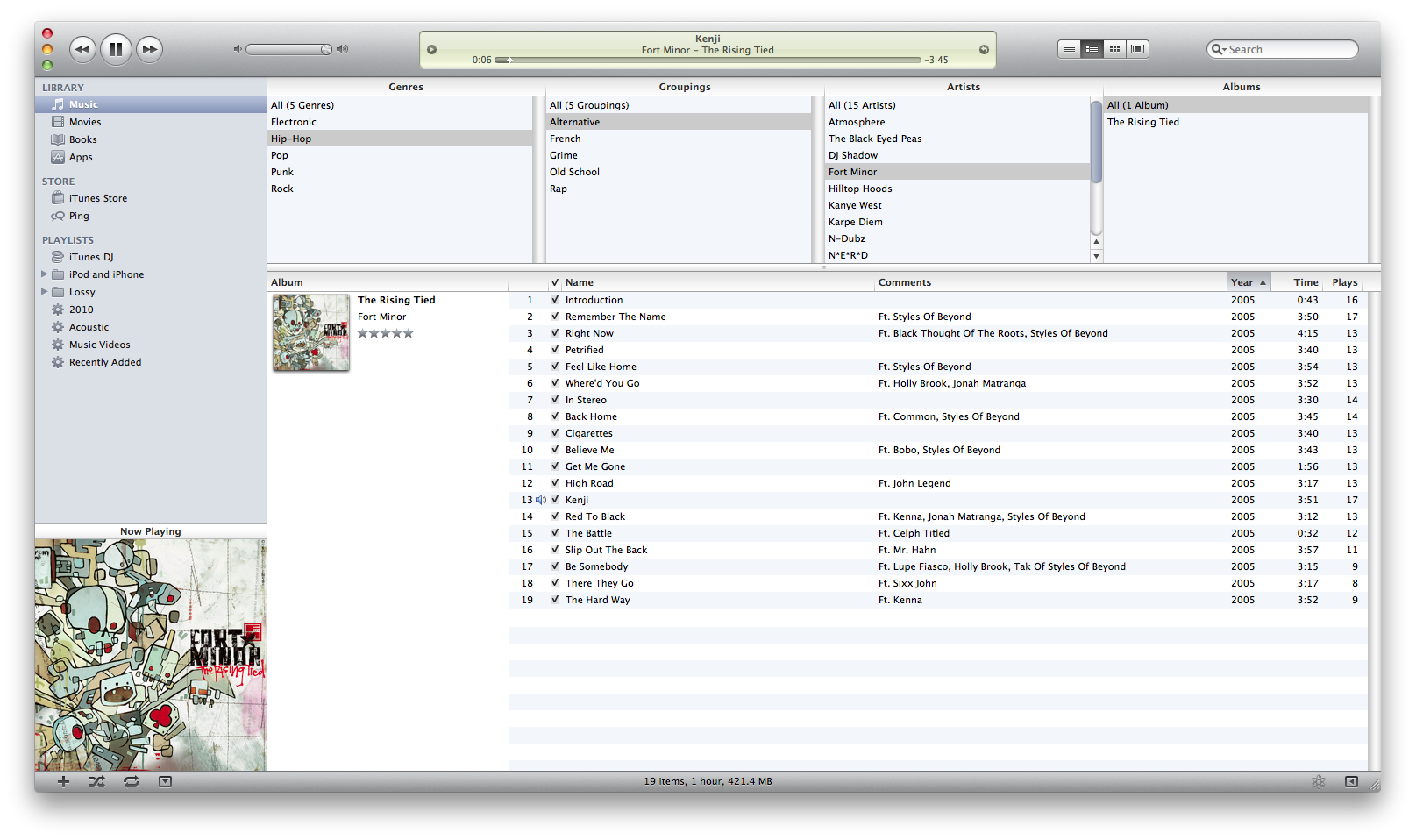Switch to Cover Flow view
The width and height of the screenshot is (1416, 840).
tap(1137, 49)
